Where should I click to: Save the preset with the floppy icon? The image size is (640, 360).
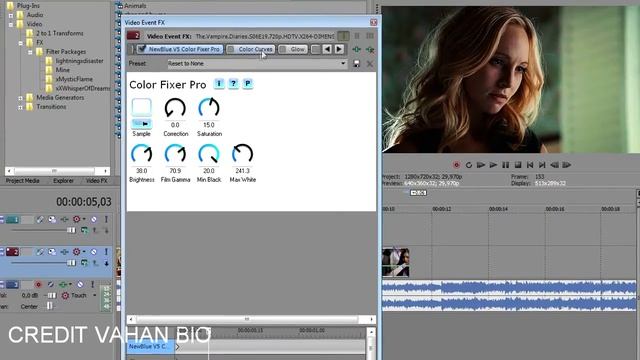(x=356, y=64)
